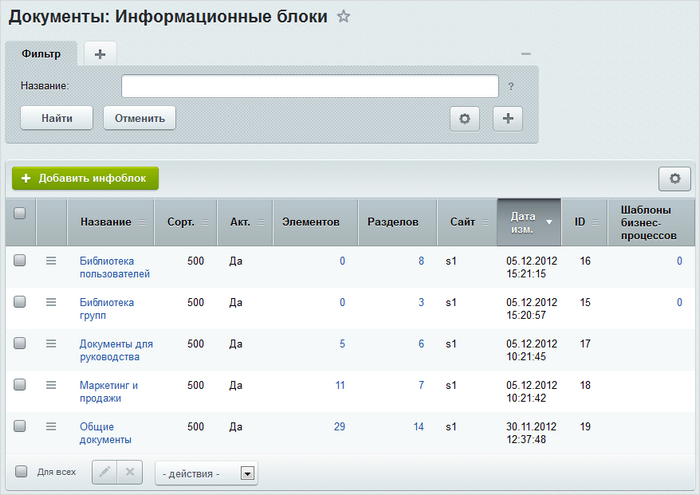Screen dimensions: 700x495
Task: Click the Разделов column header
Action: pyautogui.click(x=397, y=222)
